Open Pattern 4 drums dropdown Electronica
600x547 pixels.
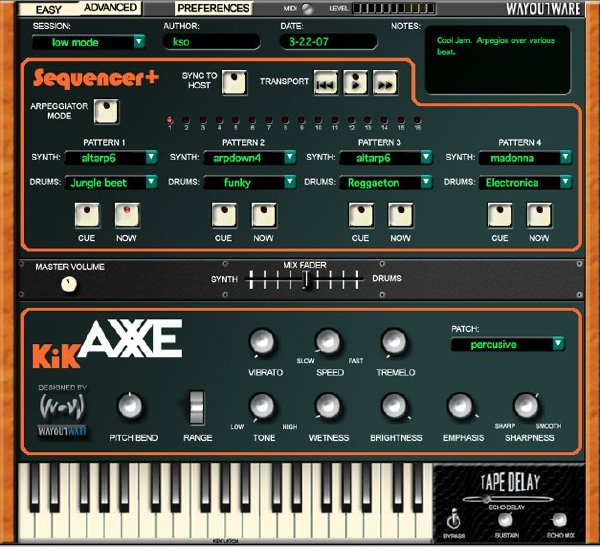coord(525,183)
